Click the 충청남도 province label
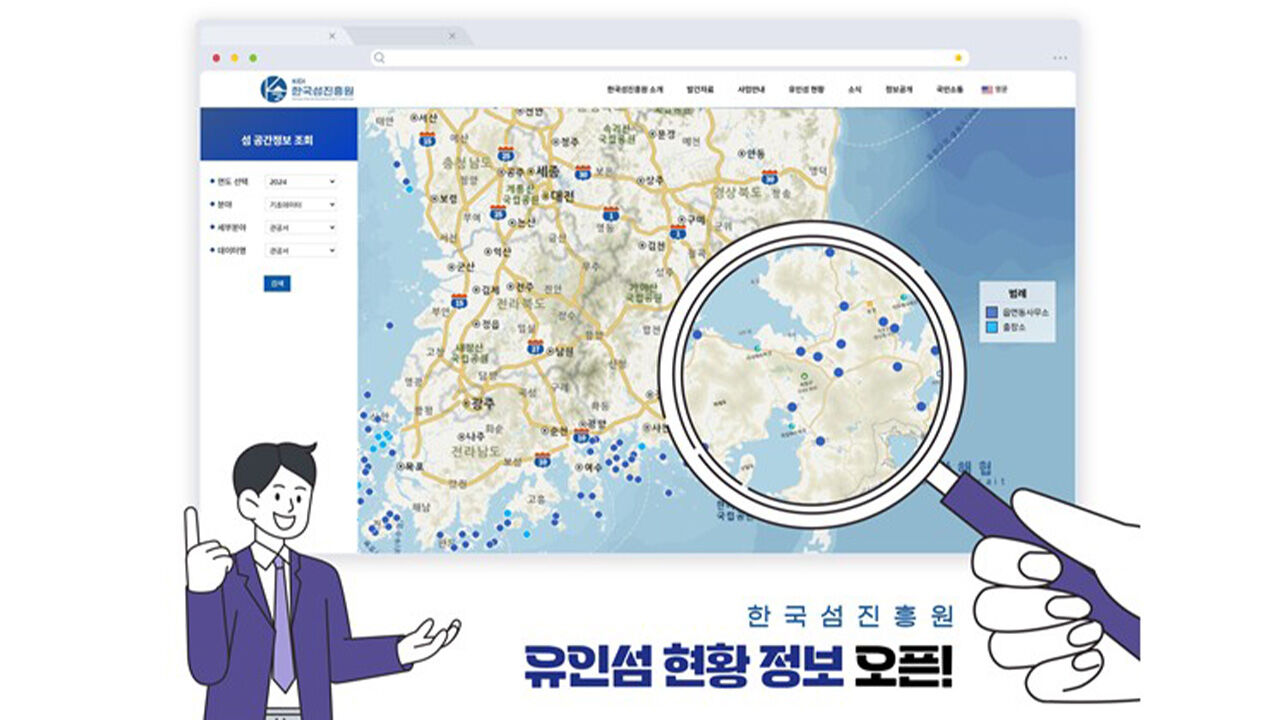 click(x=468, y=161)
